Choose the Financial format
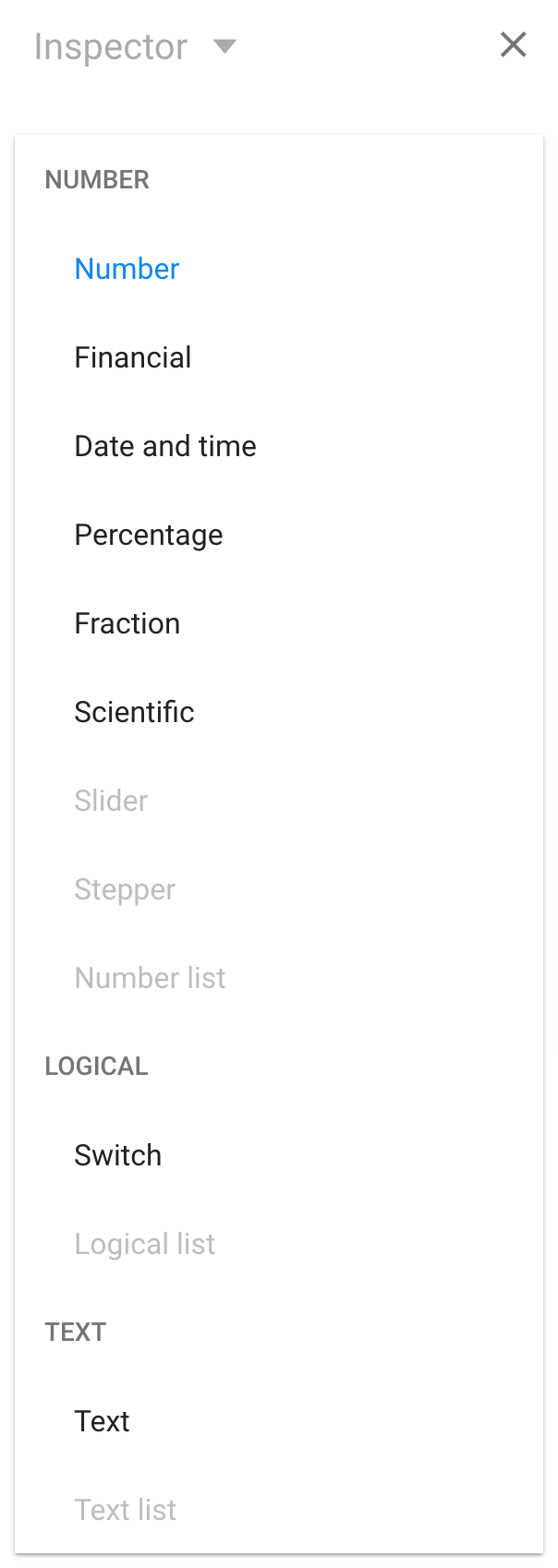Screen dimensions: 558x1568 click(279, 357)
